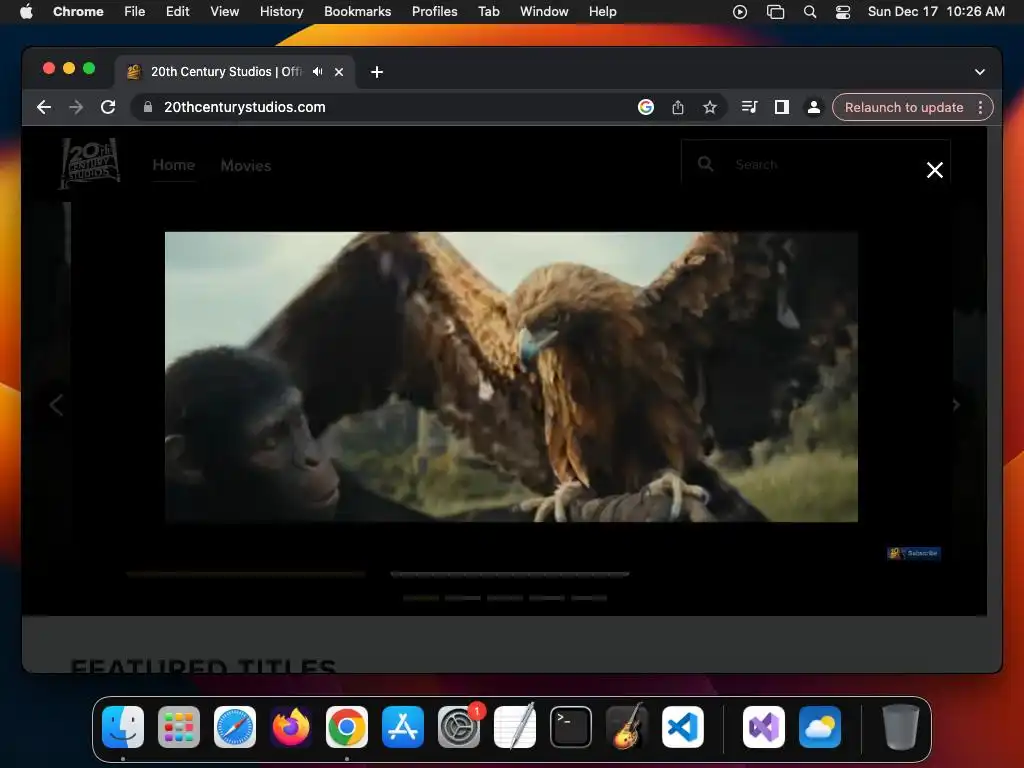
Task: Open the Bookmarks menu
Action: point(357,12)
